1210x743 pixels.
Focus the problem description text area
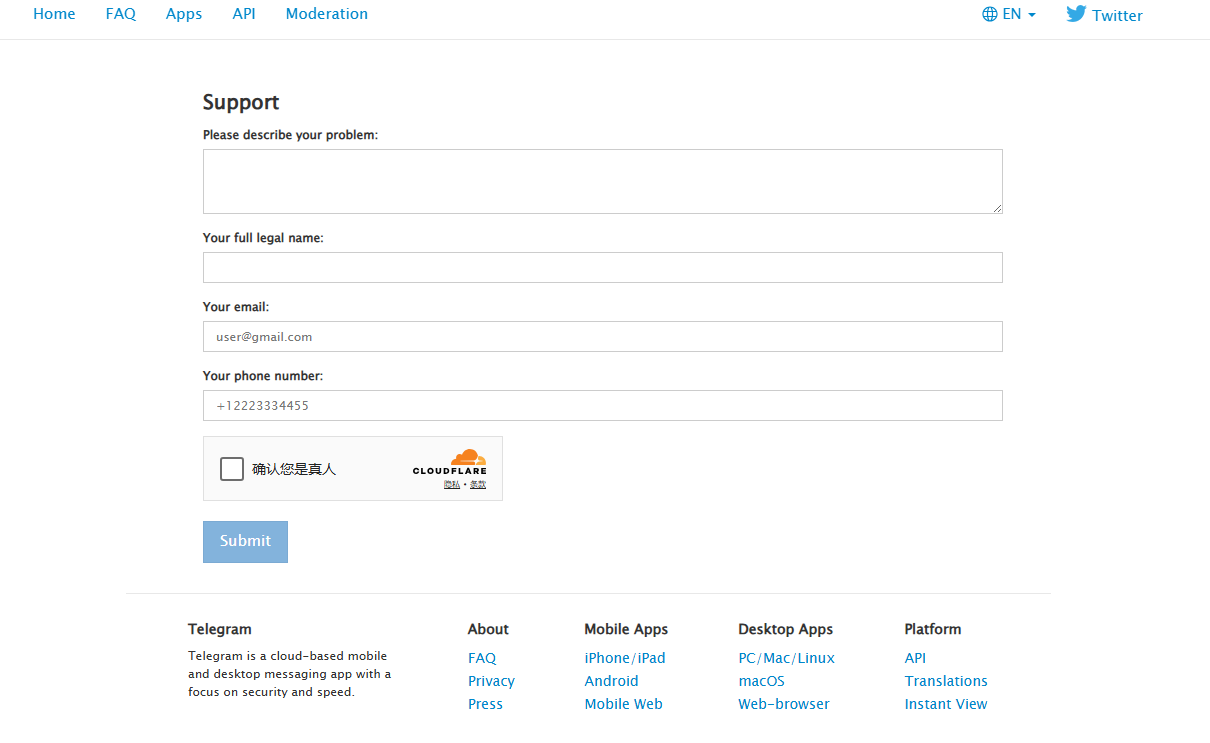click(x=603, y=181)
